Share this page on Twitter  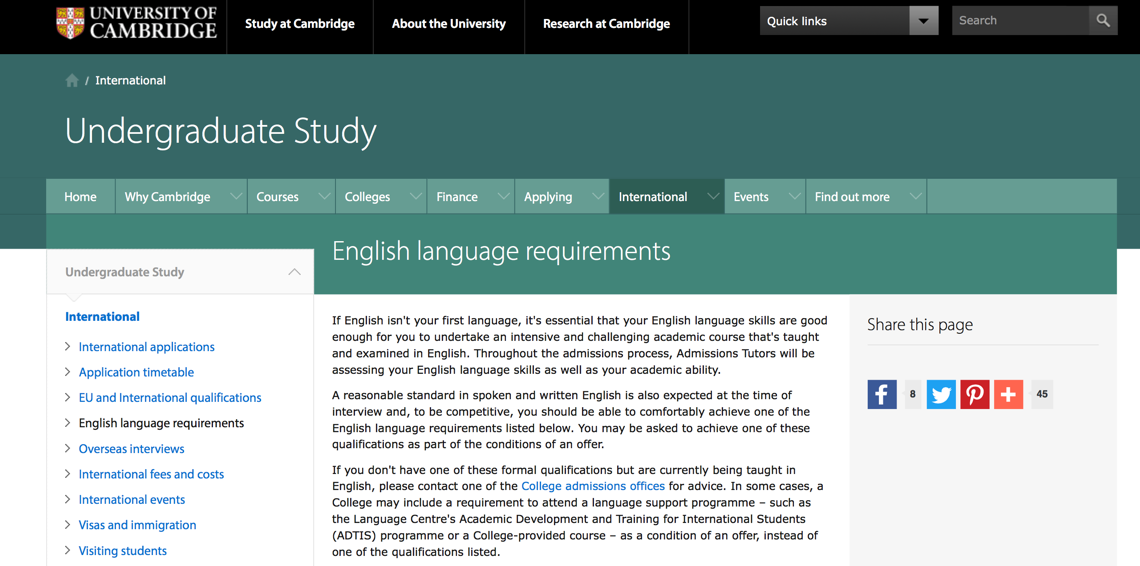click(942, 394)
